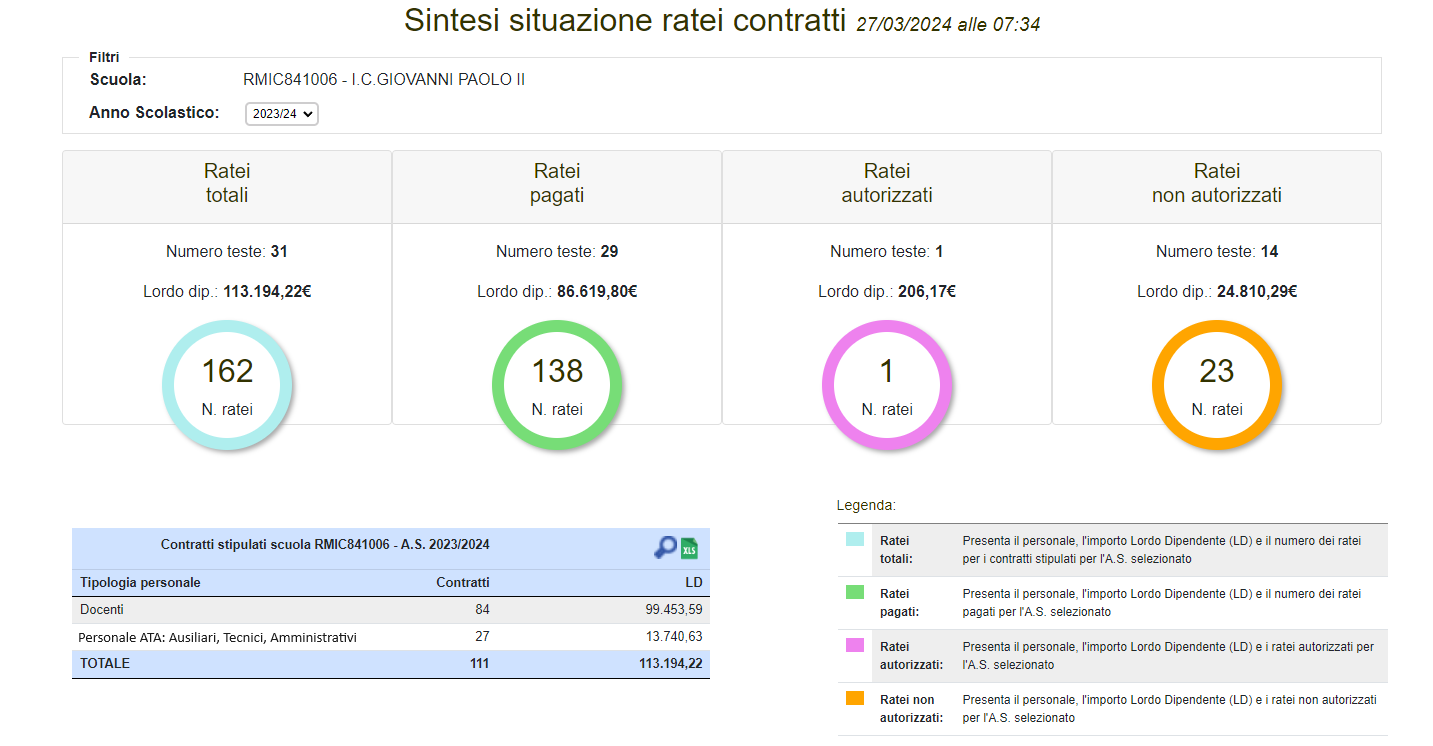1433x746 pixels.
Task: Click the magnifying glass search icon
Action: (x=665, y=547)
